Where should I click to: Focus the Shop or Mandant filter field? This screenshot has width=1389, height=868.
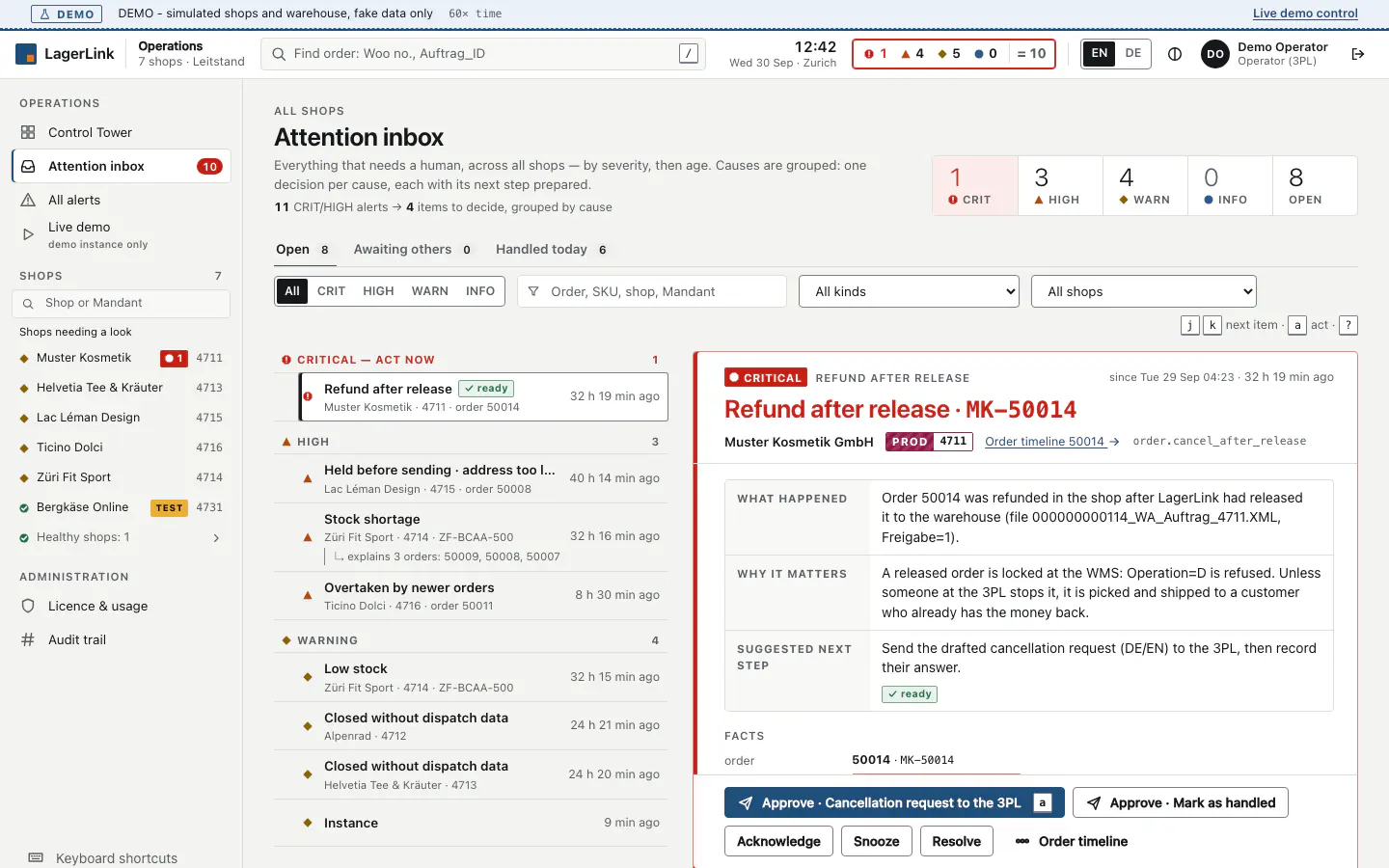(122, 303)
